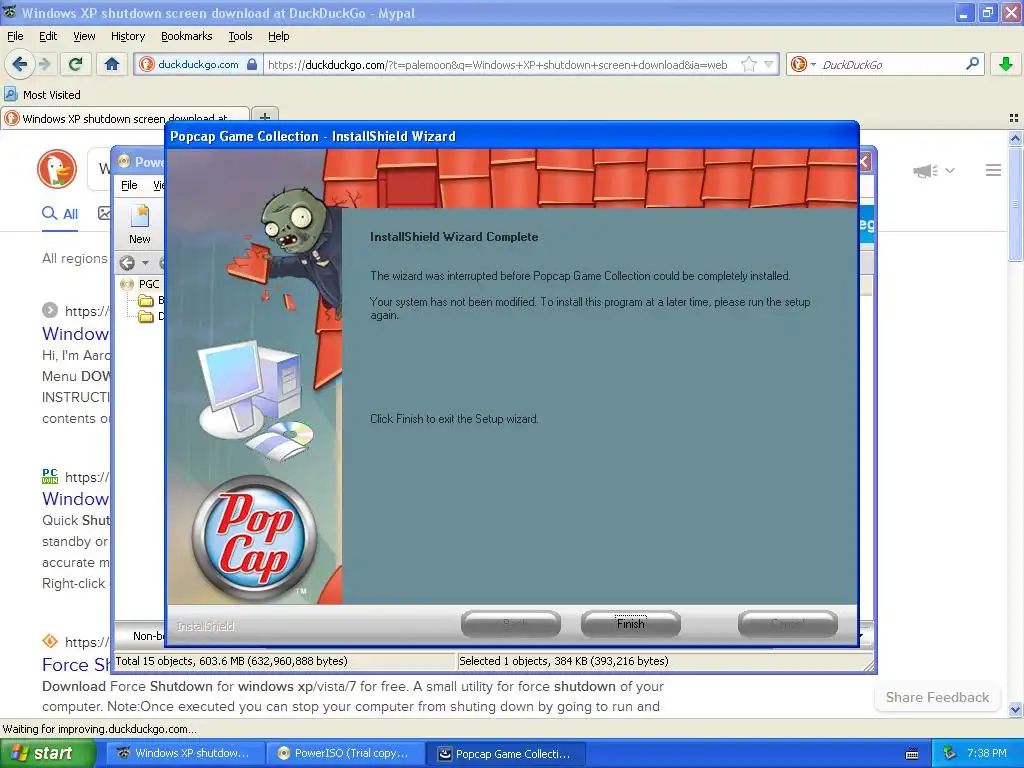Viewport: 1024px width, 768px height.
Task: Open the Tools menu
Action: point(240,36)
